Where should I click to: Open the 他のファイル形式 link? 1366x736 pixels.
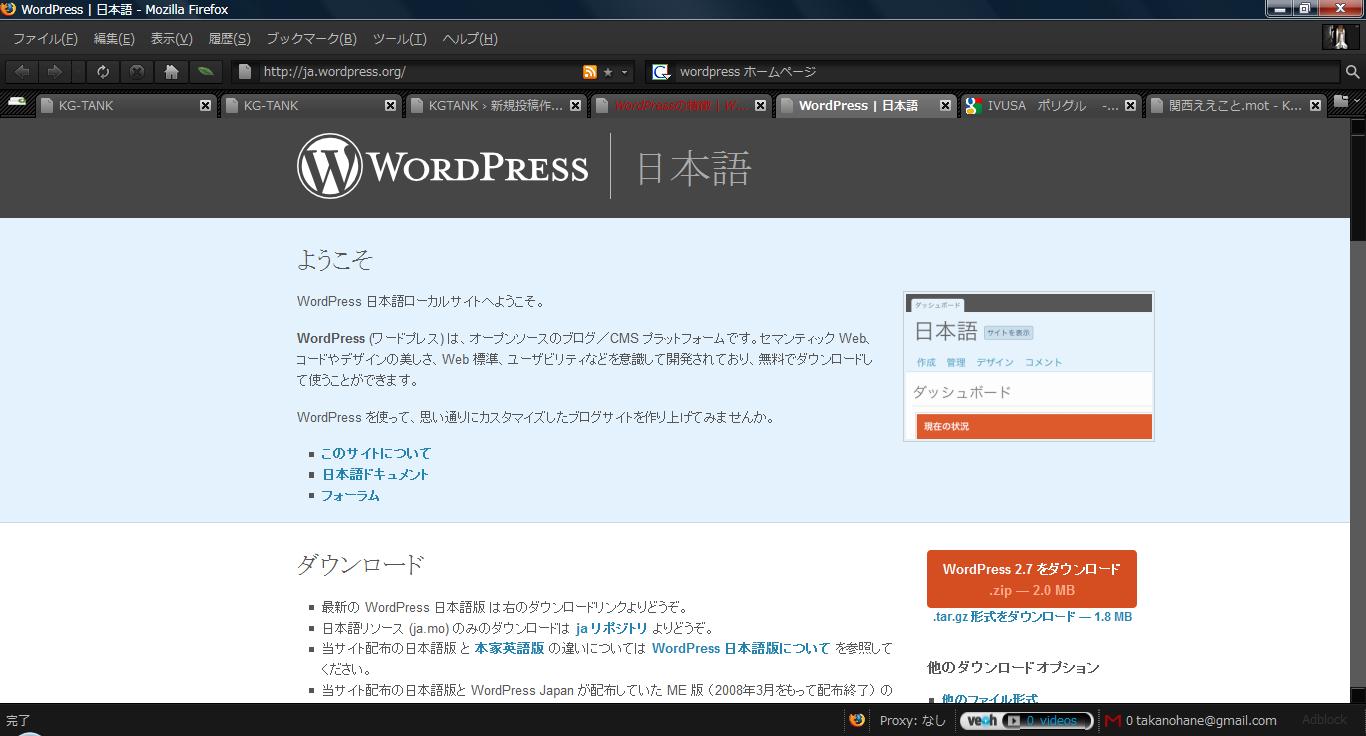coord(989,698)
